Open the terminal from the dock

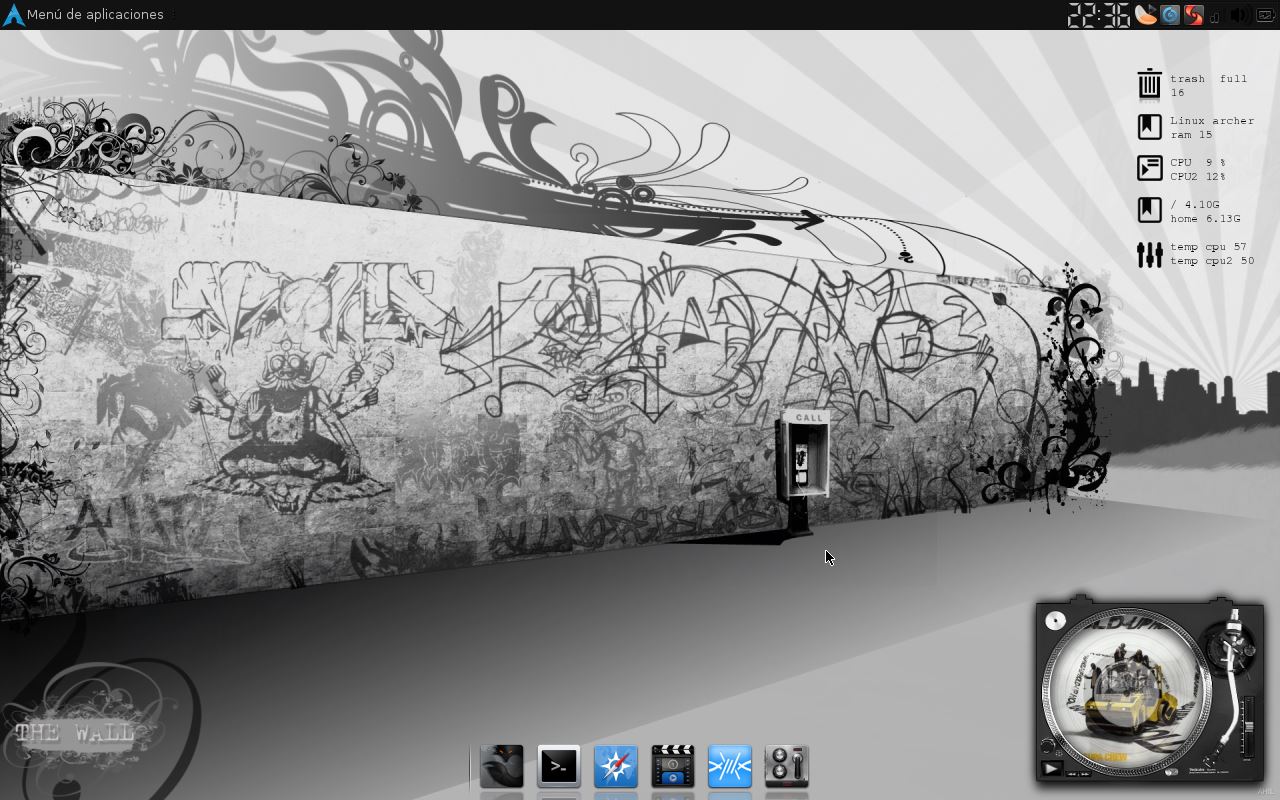click(x=559, y=767)
